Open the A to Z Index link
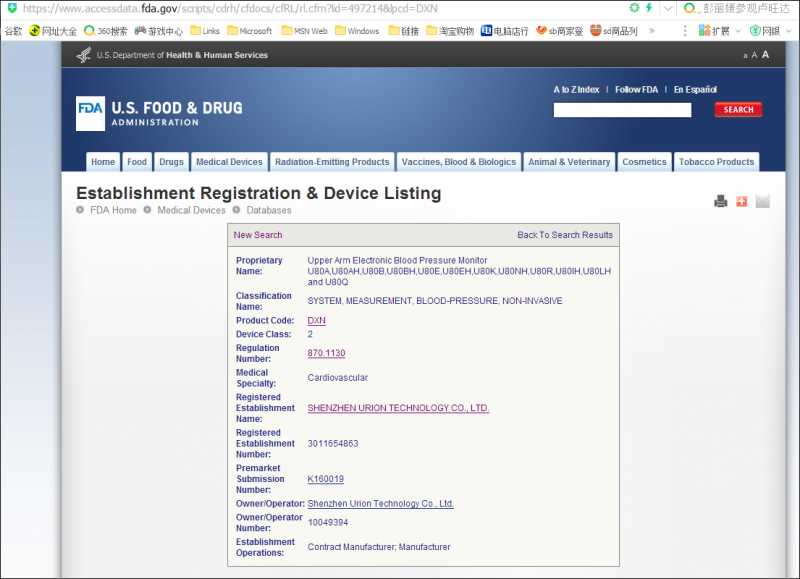The height and width of the screenshot is (579, 800). pyautogui.click(x=576, y=90)
